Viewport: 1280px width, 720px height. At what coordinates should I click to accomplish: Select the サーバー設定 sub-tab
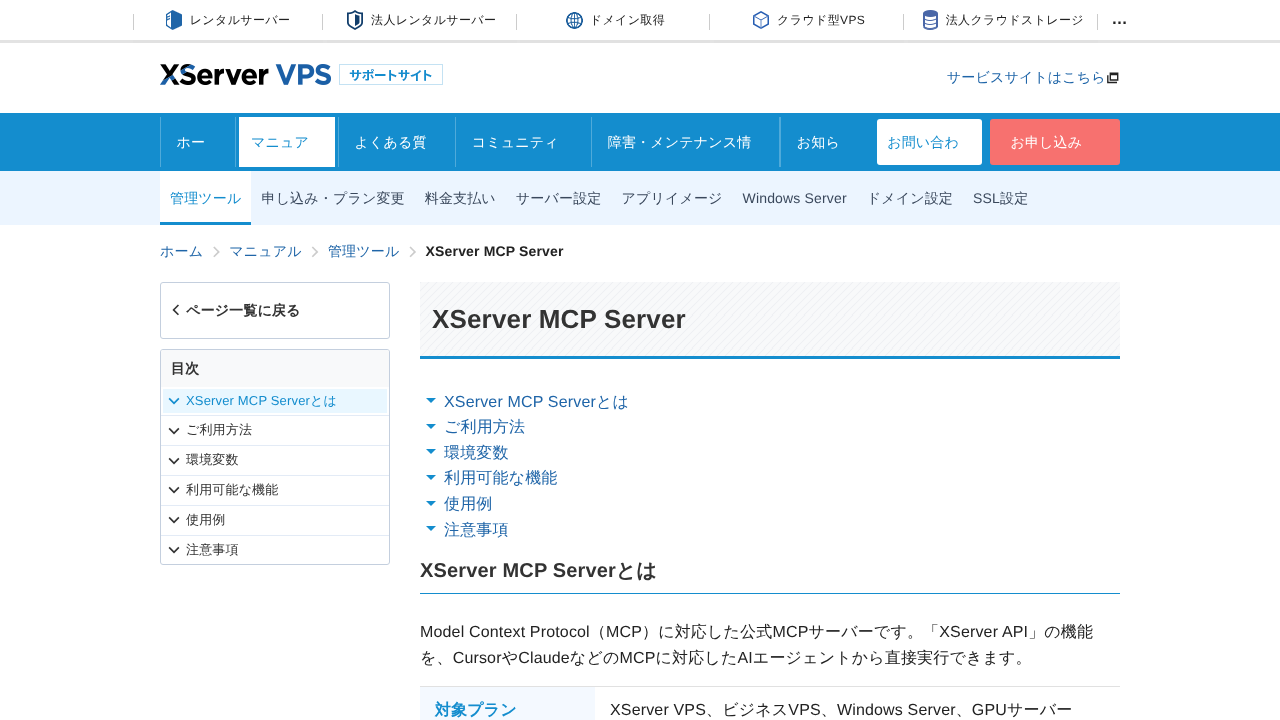(x=558, y=198)
